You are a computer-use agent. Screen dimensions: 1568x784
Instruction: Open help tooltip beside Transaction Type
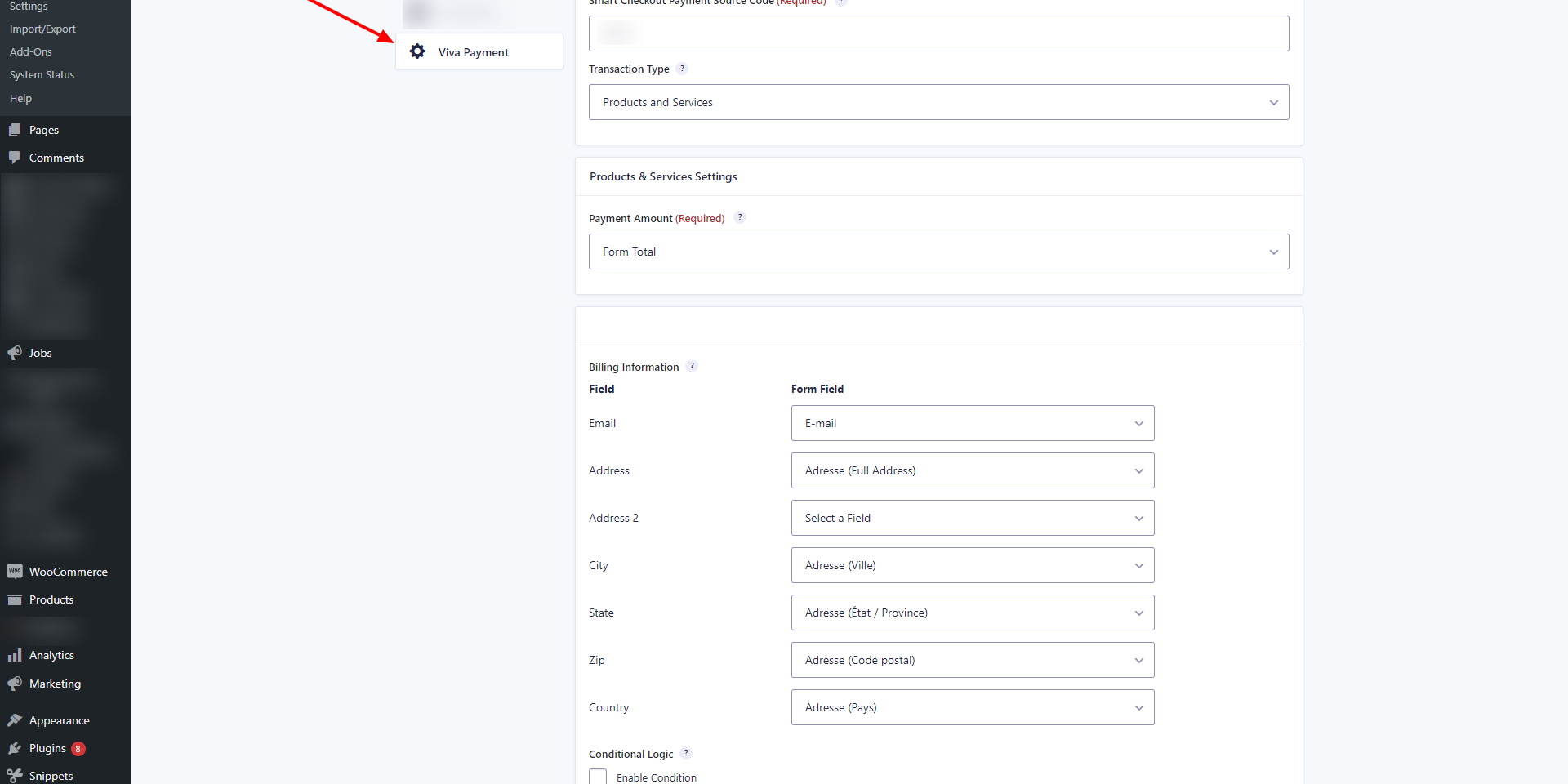[x=683, y=69]
